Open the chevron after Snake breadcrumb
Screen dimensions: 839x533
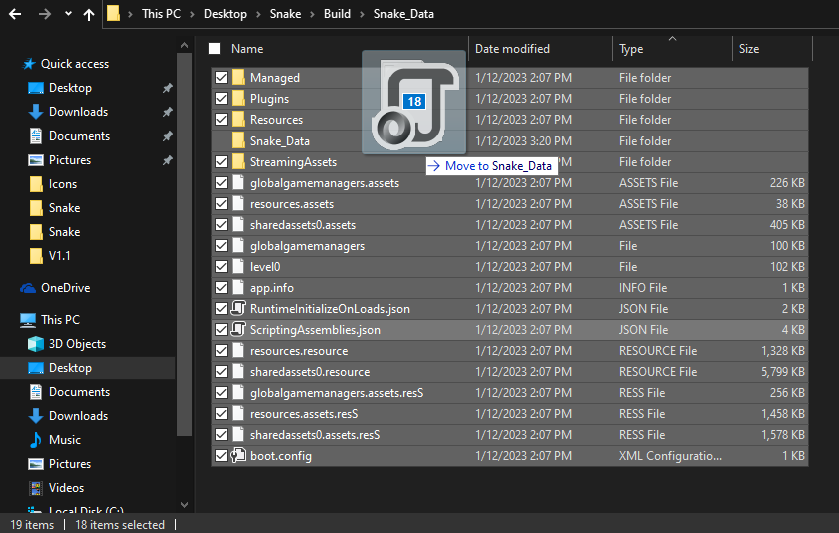click(x=312, y=14)
